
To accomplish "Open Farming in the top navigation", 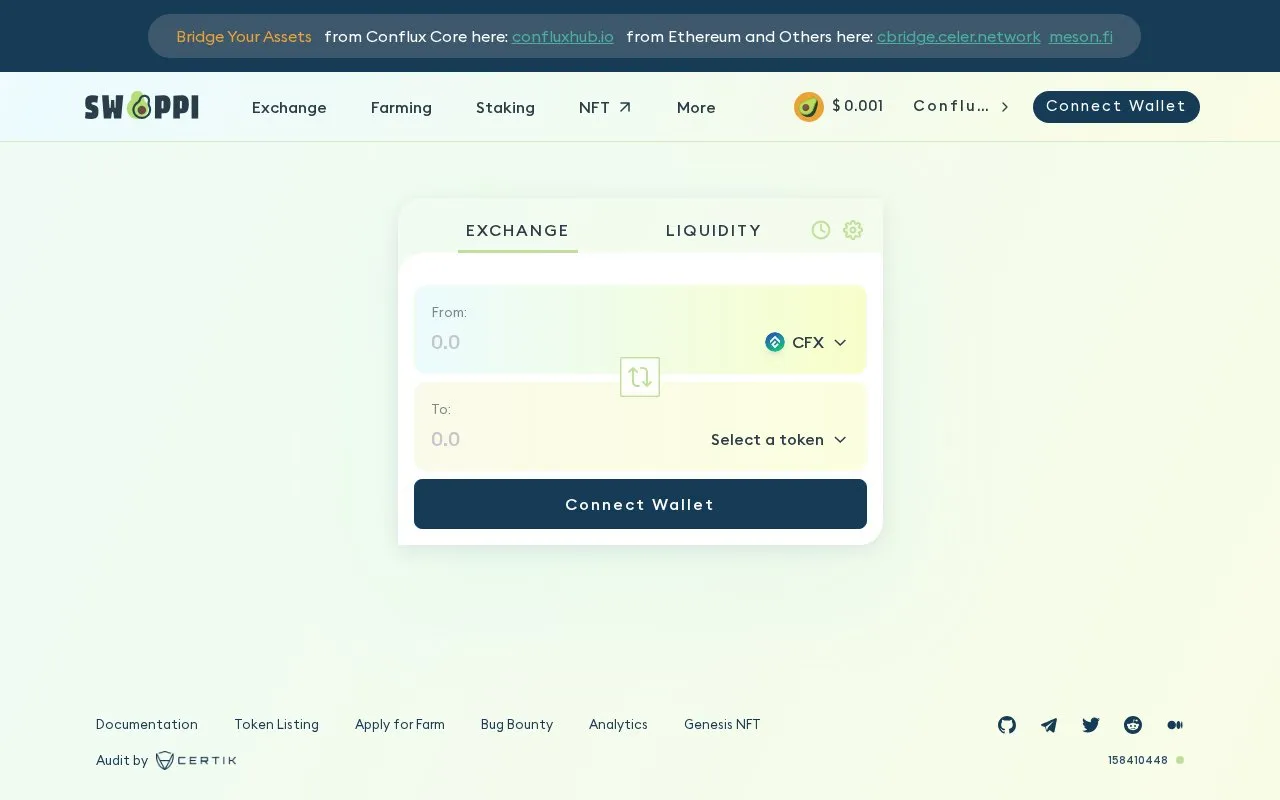I will (401, 107).
